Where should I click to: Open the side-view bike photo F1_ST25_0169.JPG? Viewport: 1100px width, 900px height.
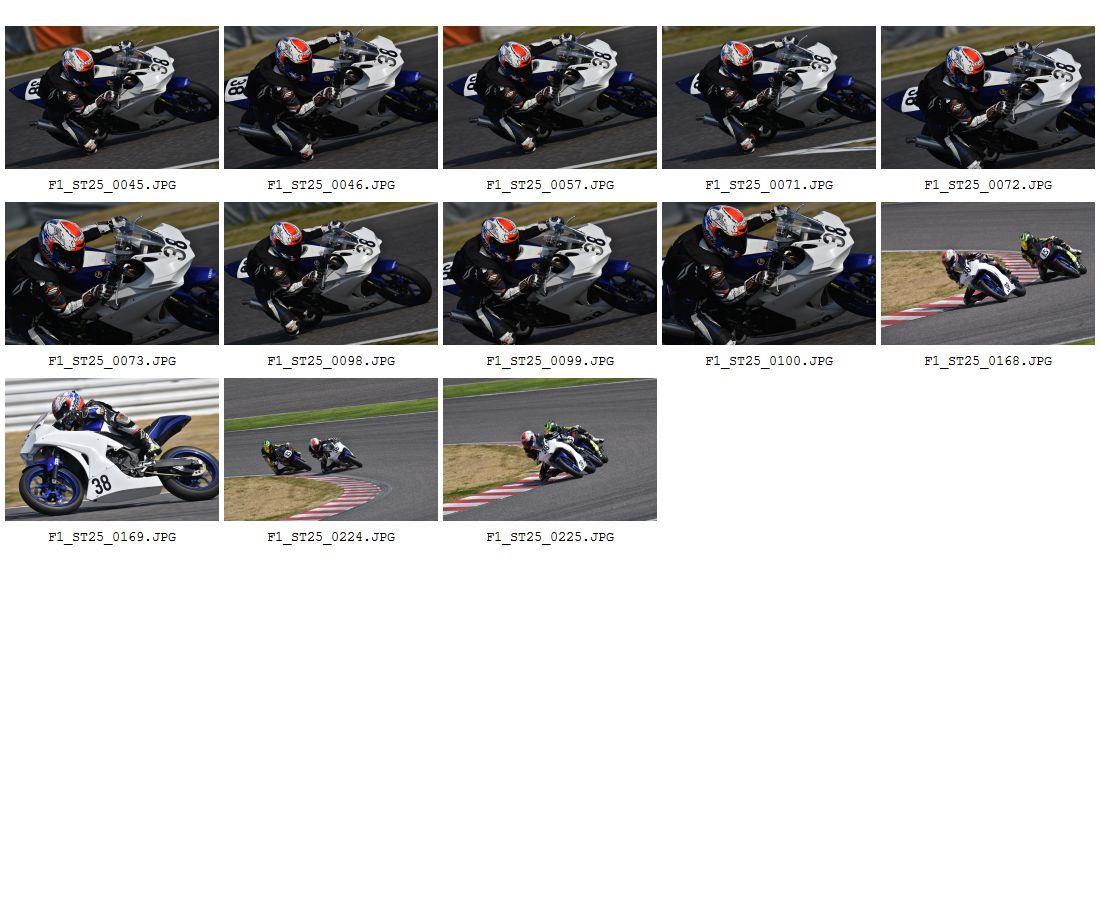click(x=112, y=450)
